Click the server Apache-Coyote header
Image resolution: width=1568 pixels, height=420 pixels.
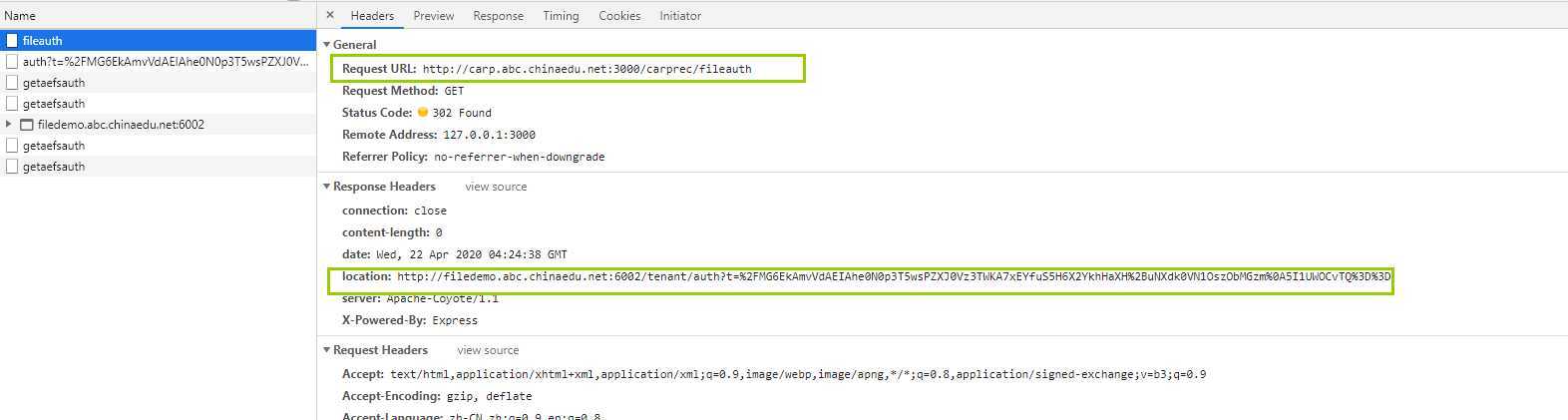tap(420, 299)
